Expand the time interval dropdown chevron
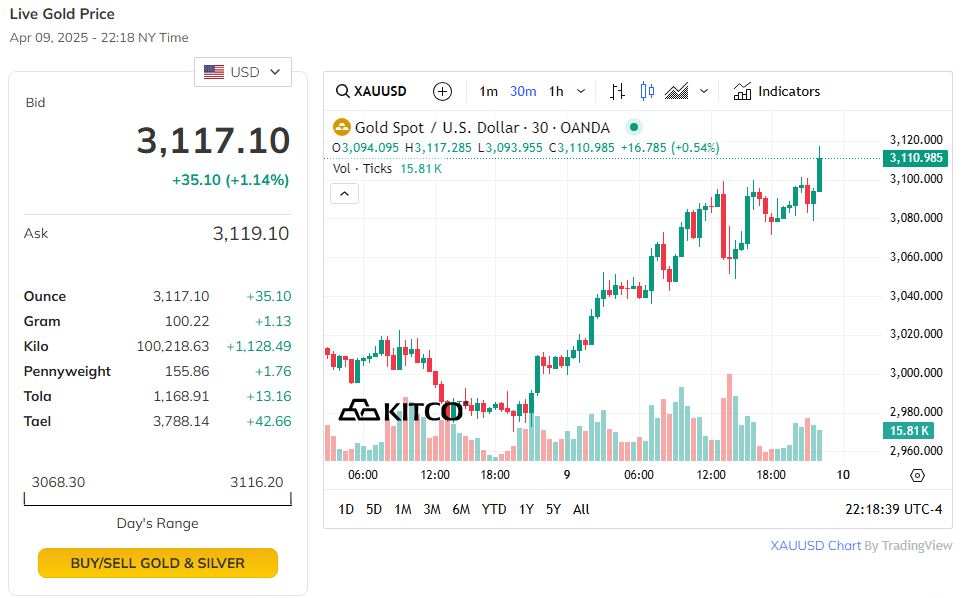 (581, 92)
